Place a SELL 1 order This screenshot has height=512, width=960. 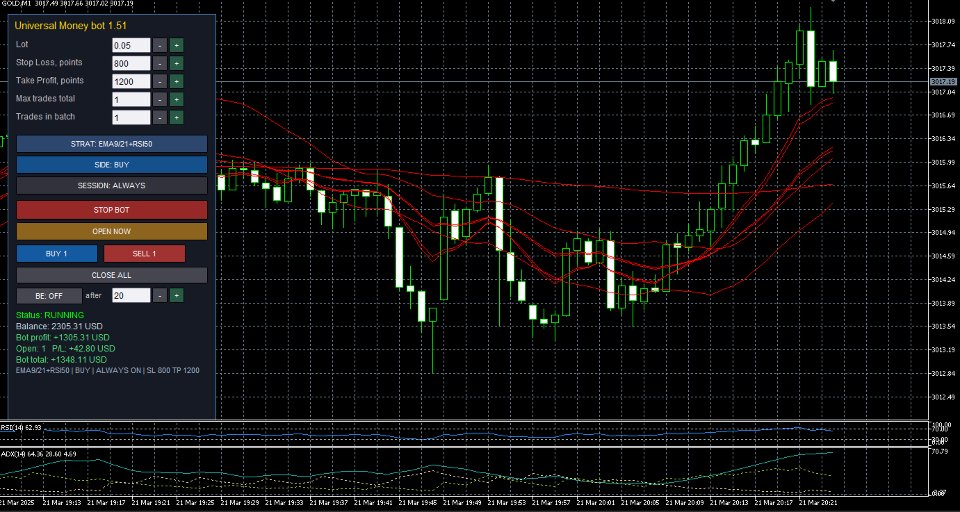pyautogui.click(x=144, y=254)
